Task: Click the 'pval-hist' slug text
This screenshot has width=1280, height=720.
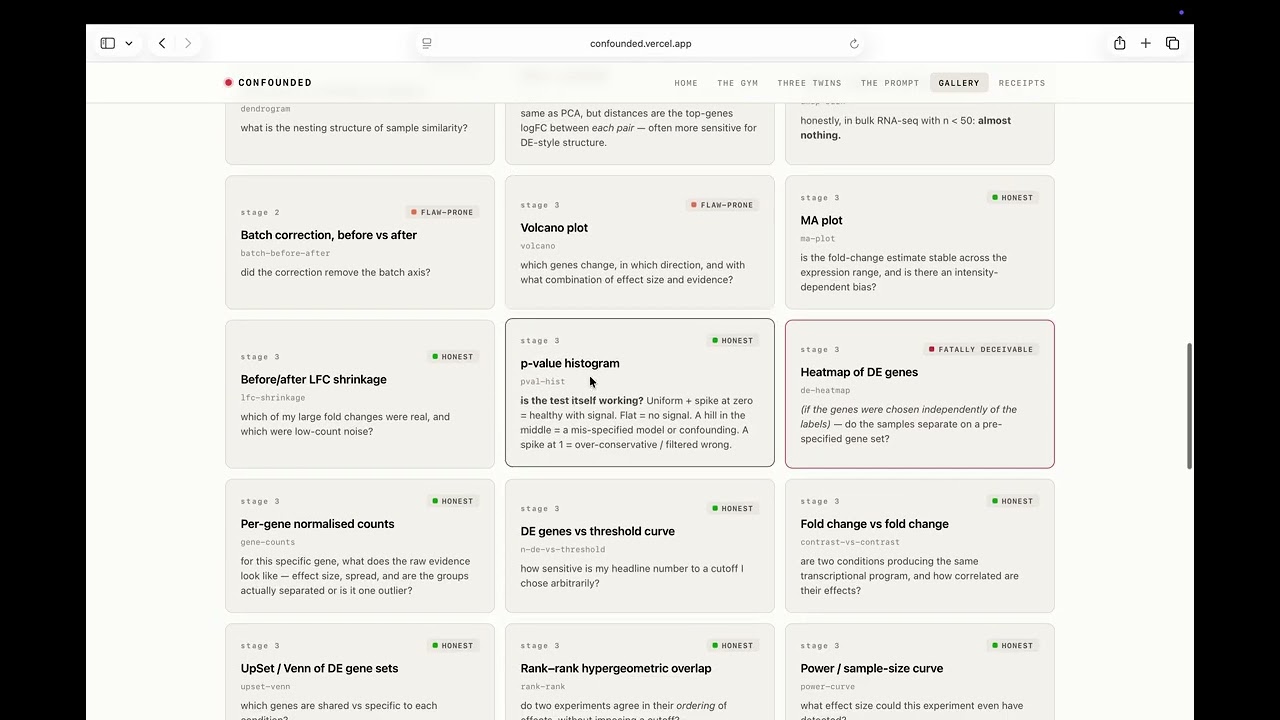Action: (543, 382)
